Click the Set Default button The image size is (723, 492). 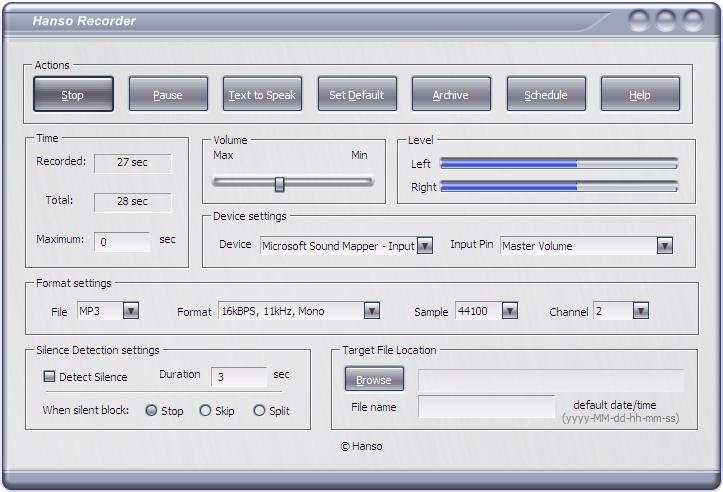tap(357, 95)
